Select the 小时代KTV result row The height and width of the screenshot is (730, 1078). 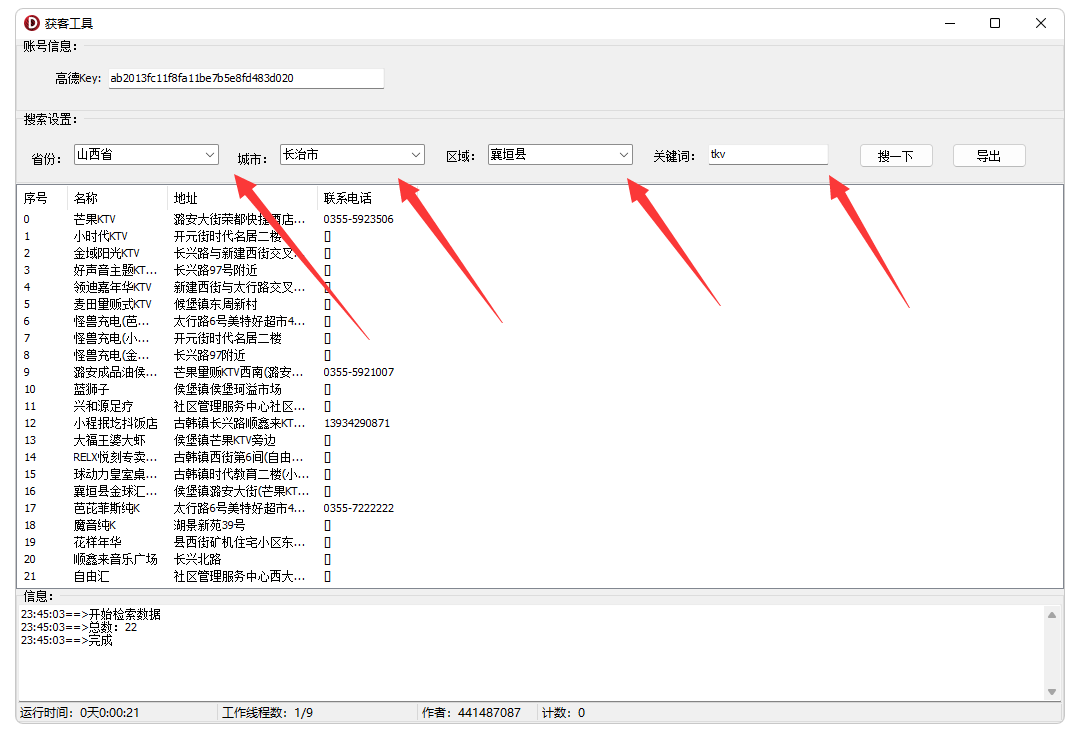point(100,236)
